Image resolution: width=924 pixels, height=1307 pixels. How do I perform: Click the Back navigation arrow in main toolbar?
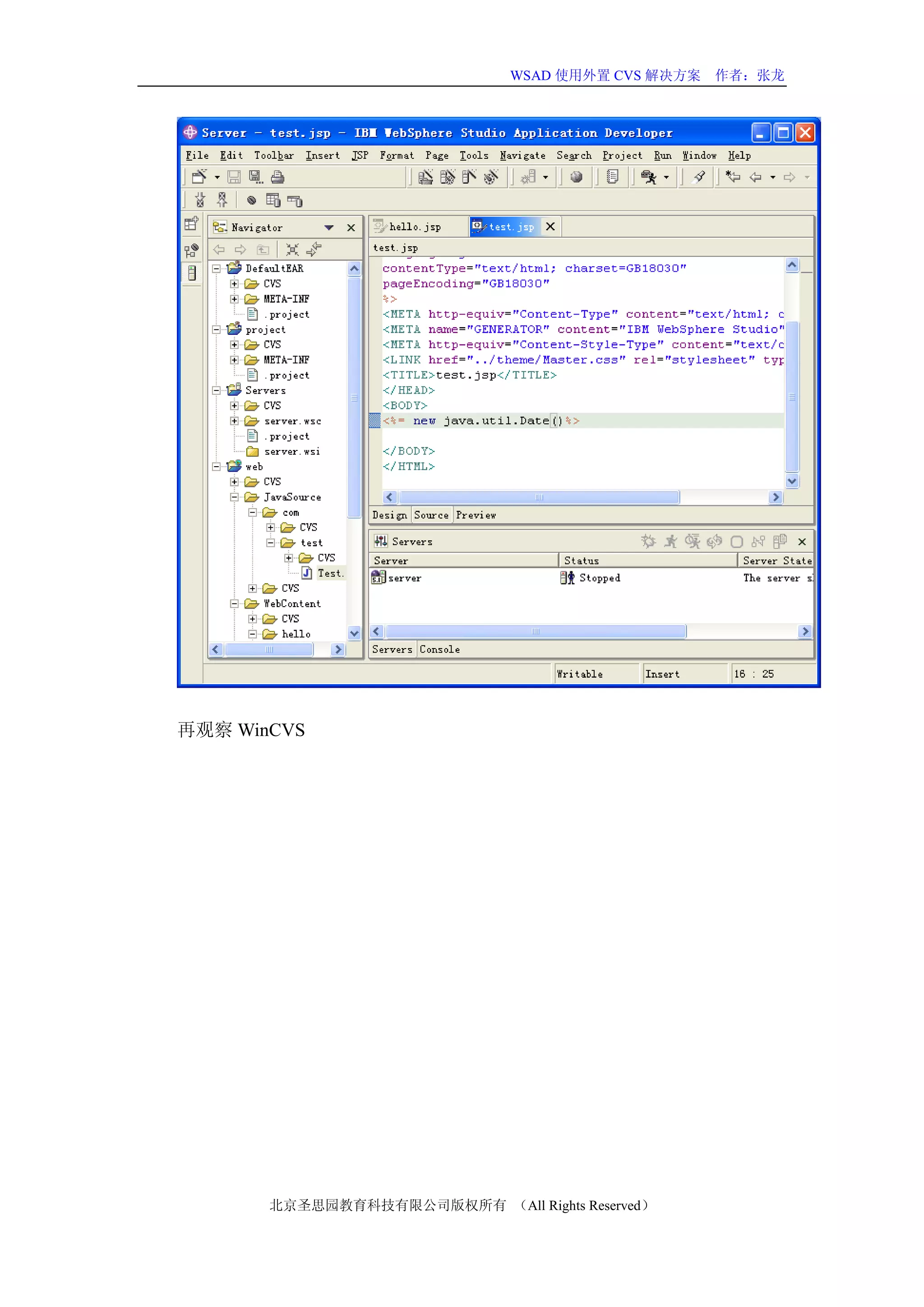[x=756, y=177]
